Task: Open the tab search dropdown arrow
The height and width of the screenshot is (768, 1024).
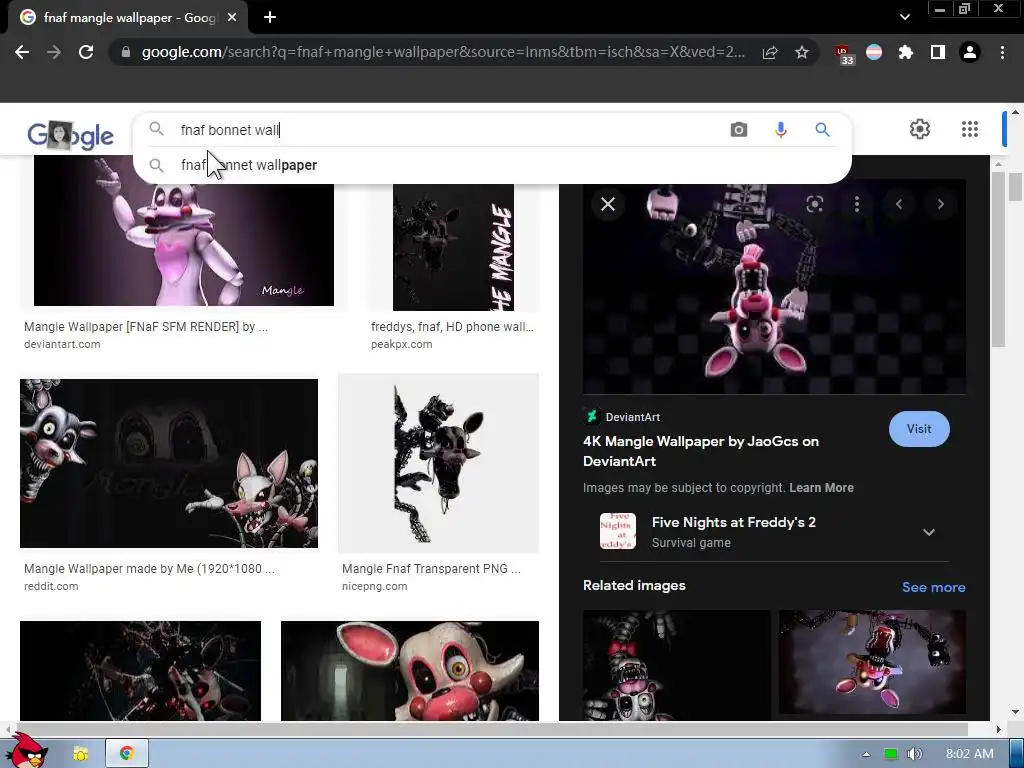Action: (904, 17)
